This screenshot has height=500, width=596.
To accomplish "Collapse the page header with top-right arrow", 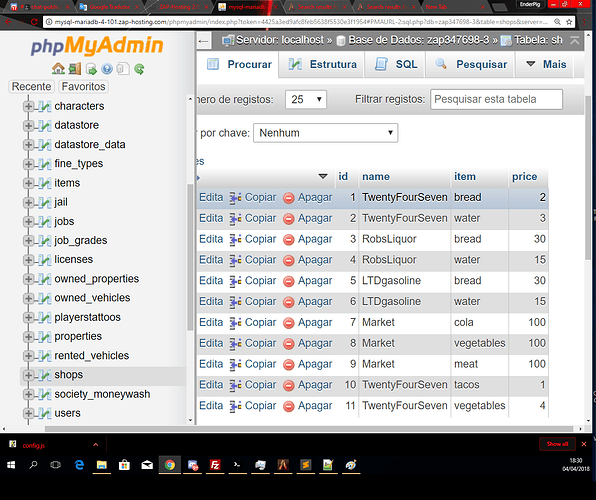I will point(575,40).
